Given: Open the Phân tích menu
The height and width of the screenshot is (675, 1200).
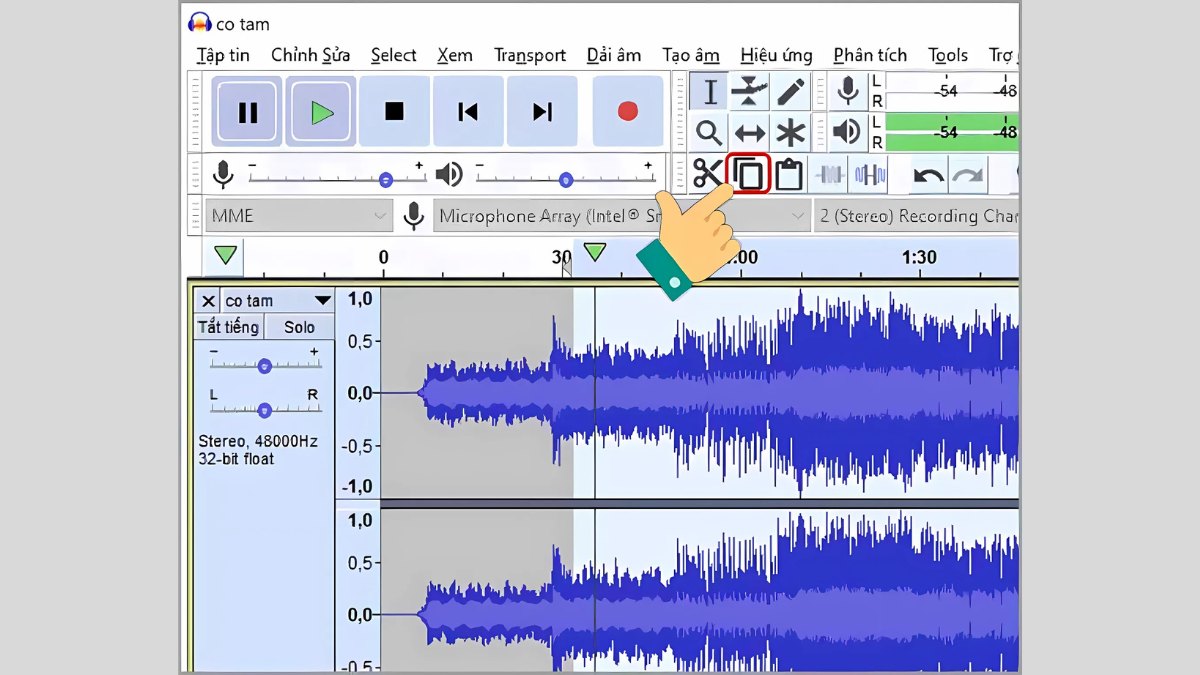Looking at the screenshot, I should click(870, 55).
